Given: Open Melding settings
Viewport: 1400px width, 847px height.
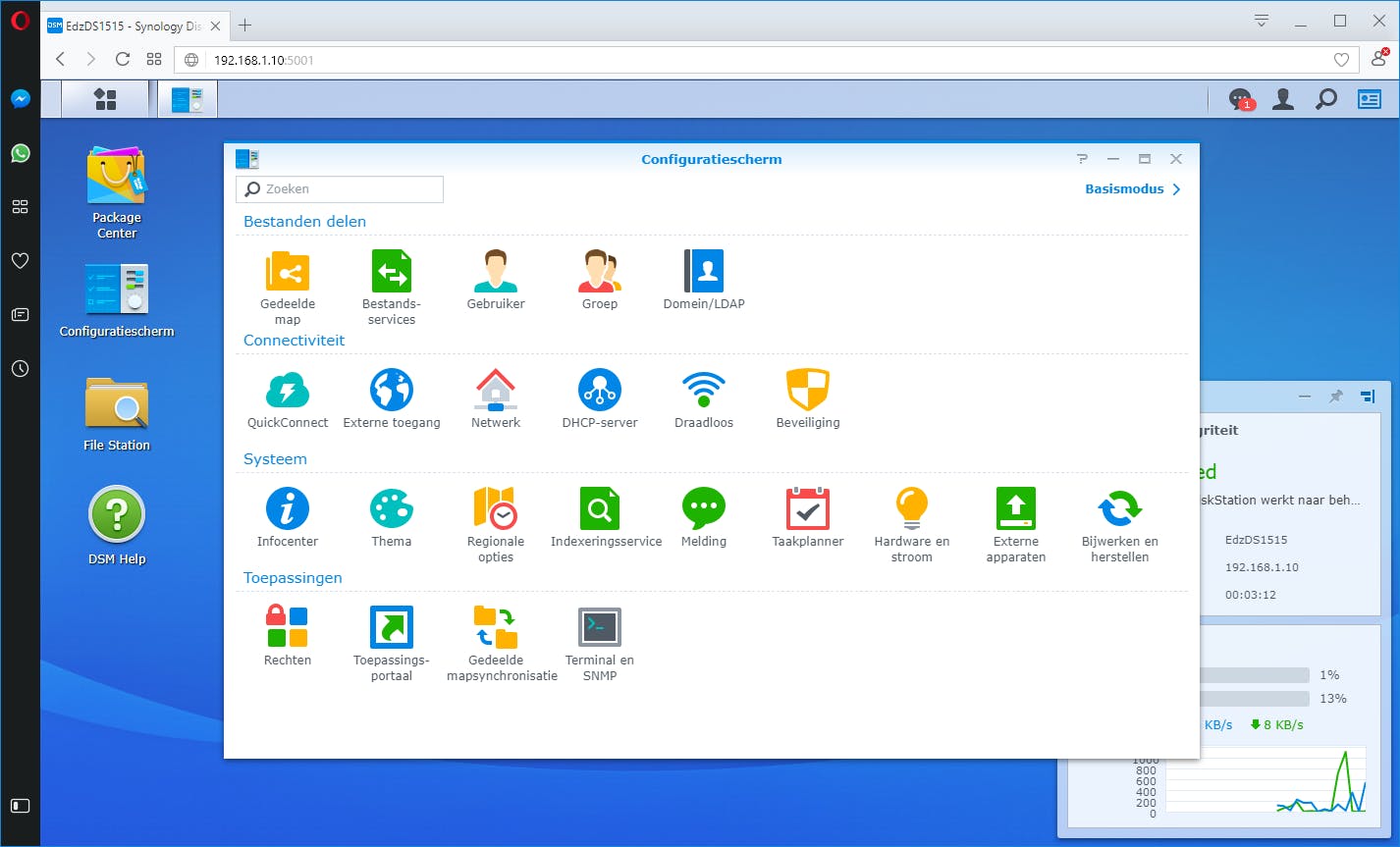Looking at the screenshot, I should [x=704, y=517].
